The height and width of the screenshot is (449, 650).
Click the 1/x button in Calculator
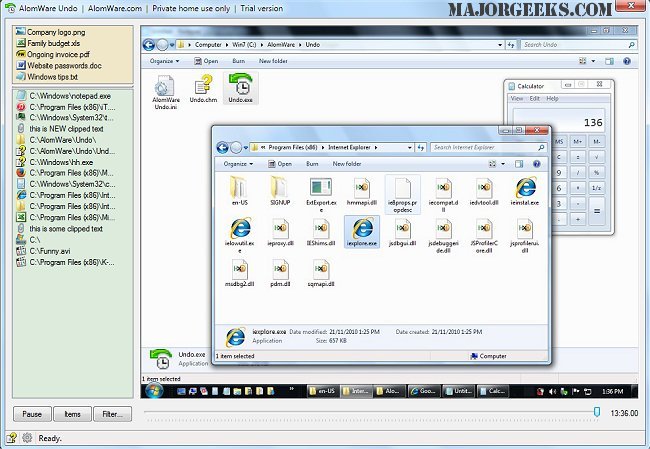point(597,188)
